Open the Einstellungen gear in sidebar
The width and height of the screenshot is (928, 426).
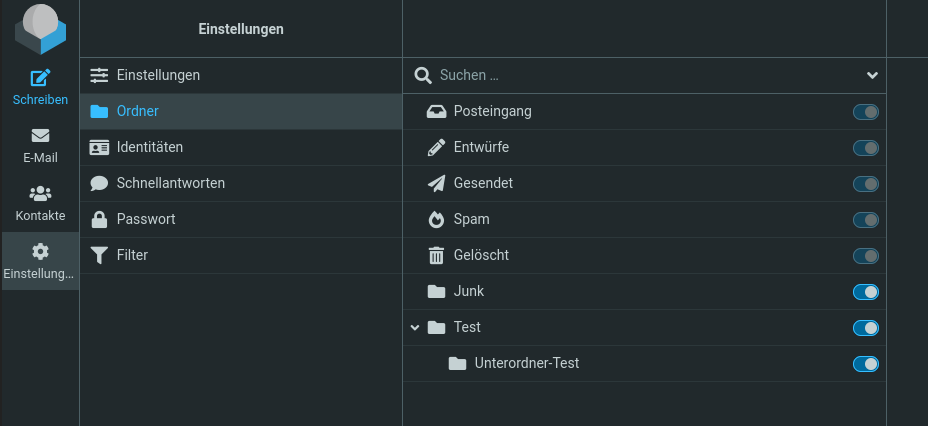tap(40, 252)
